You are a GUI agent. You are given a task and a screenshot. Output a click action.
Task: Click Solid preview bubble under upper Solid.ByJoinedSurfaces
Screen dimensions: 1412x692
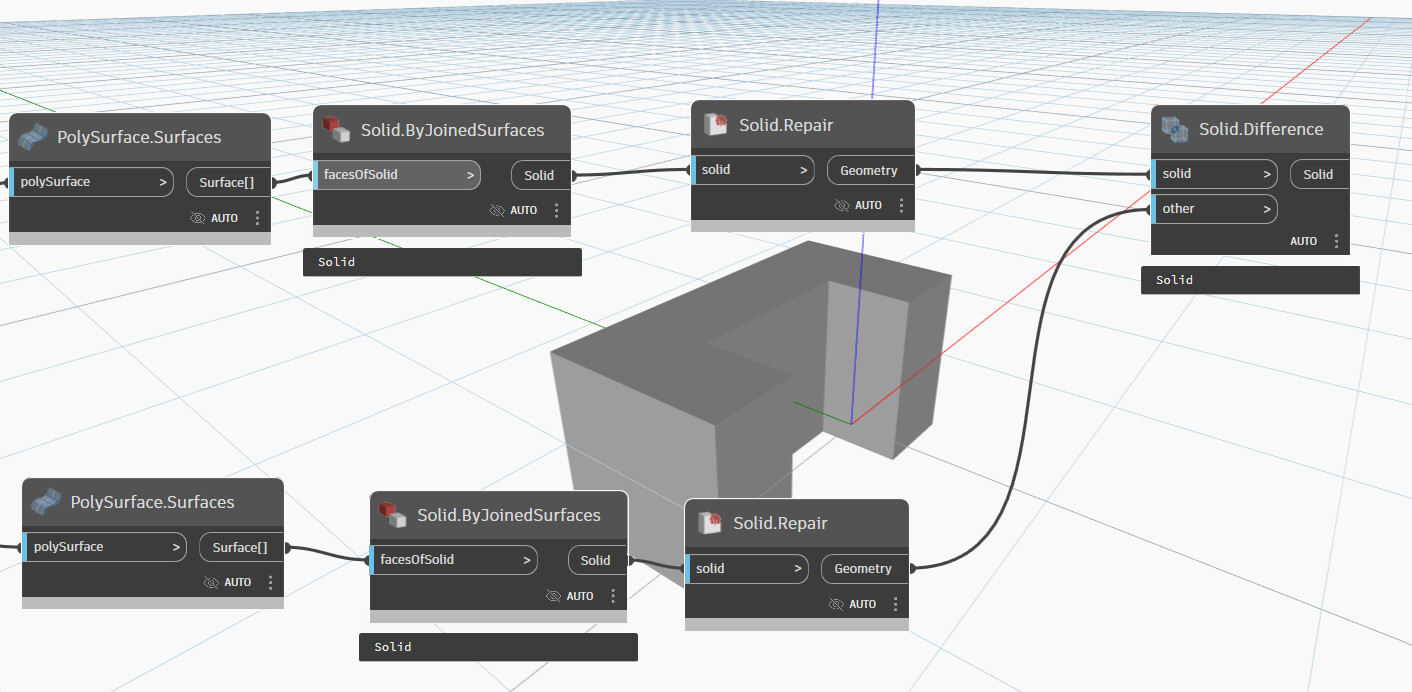442,262
